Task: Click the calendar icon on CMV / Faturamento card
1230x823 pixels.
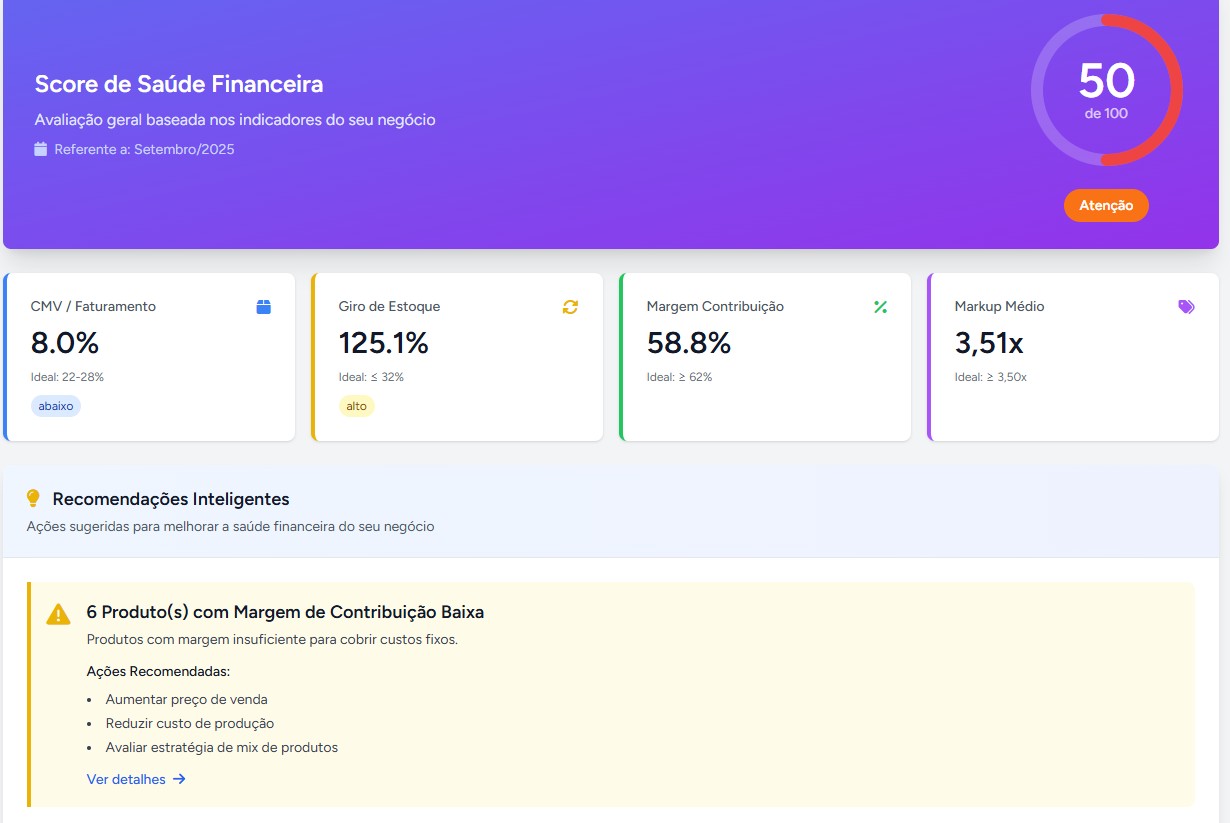Action: click(x=263, y=307)
